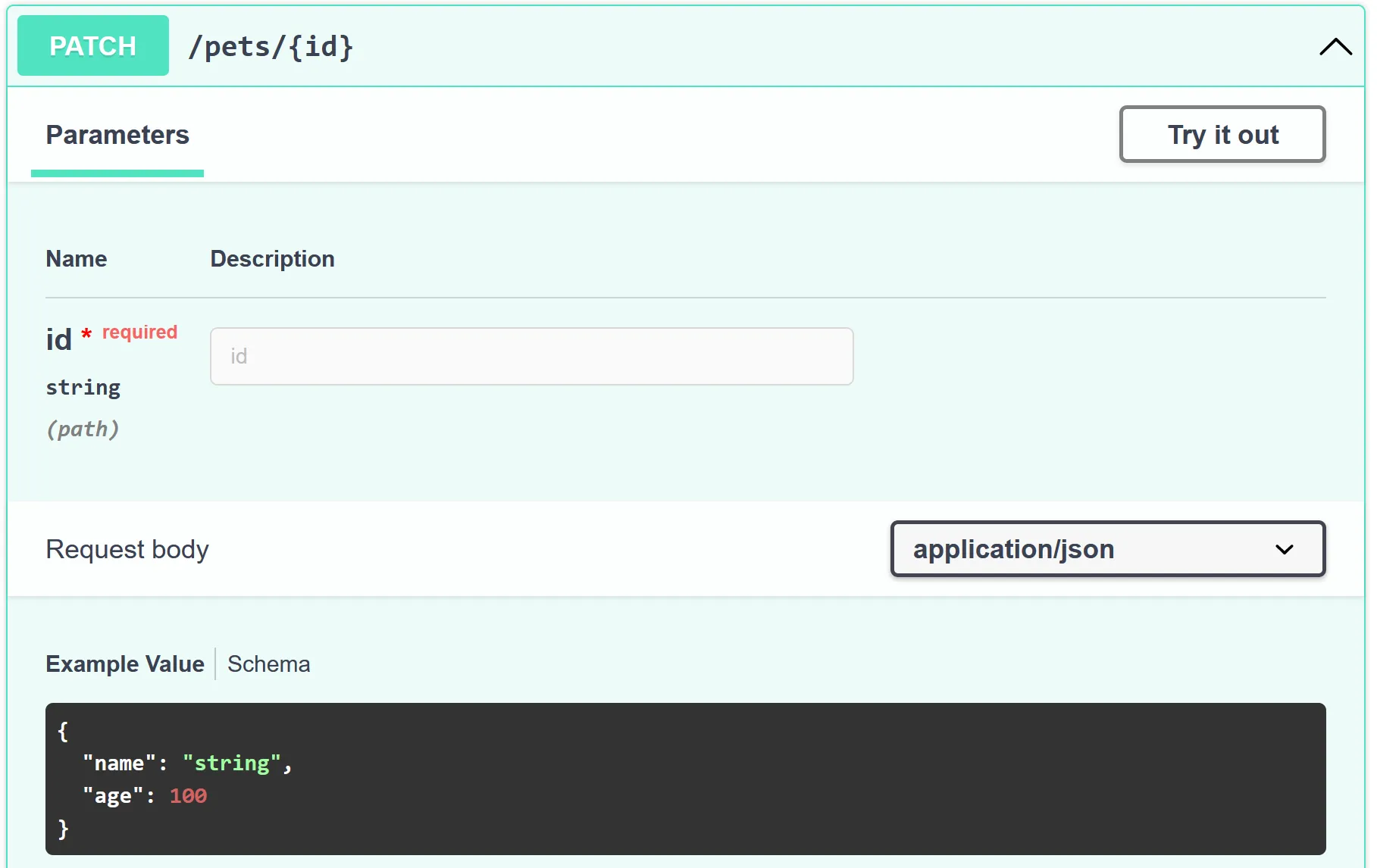Click the Name column header
Screen dimensions: 1377x868
(x=77, y=259)
